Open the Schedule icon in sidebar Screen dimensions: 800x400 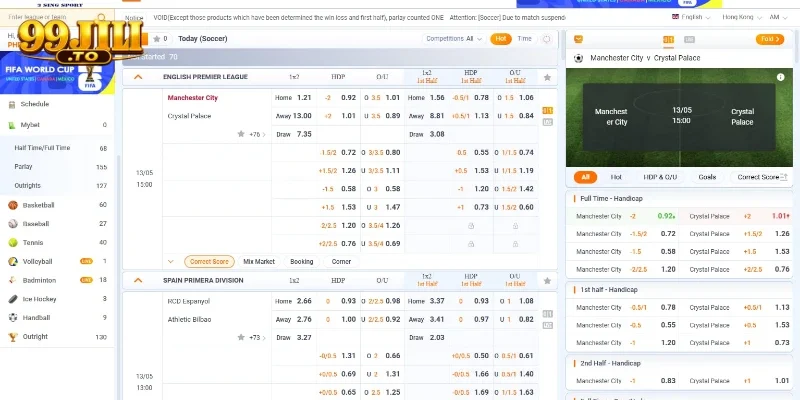pos(12,105)
